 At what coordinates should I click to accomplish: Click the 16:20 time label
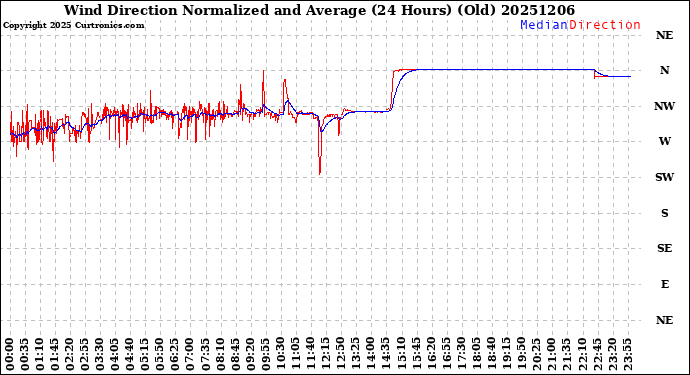coord(431,354)
